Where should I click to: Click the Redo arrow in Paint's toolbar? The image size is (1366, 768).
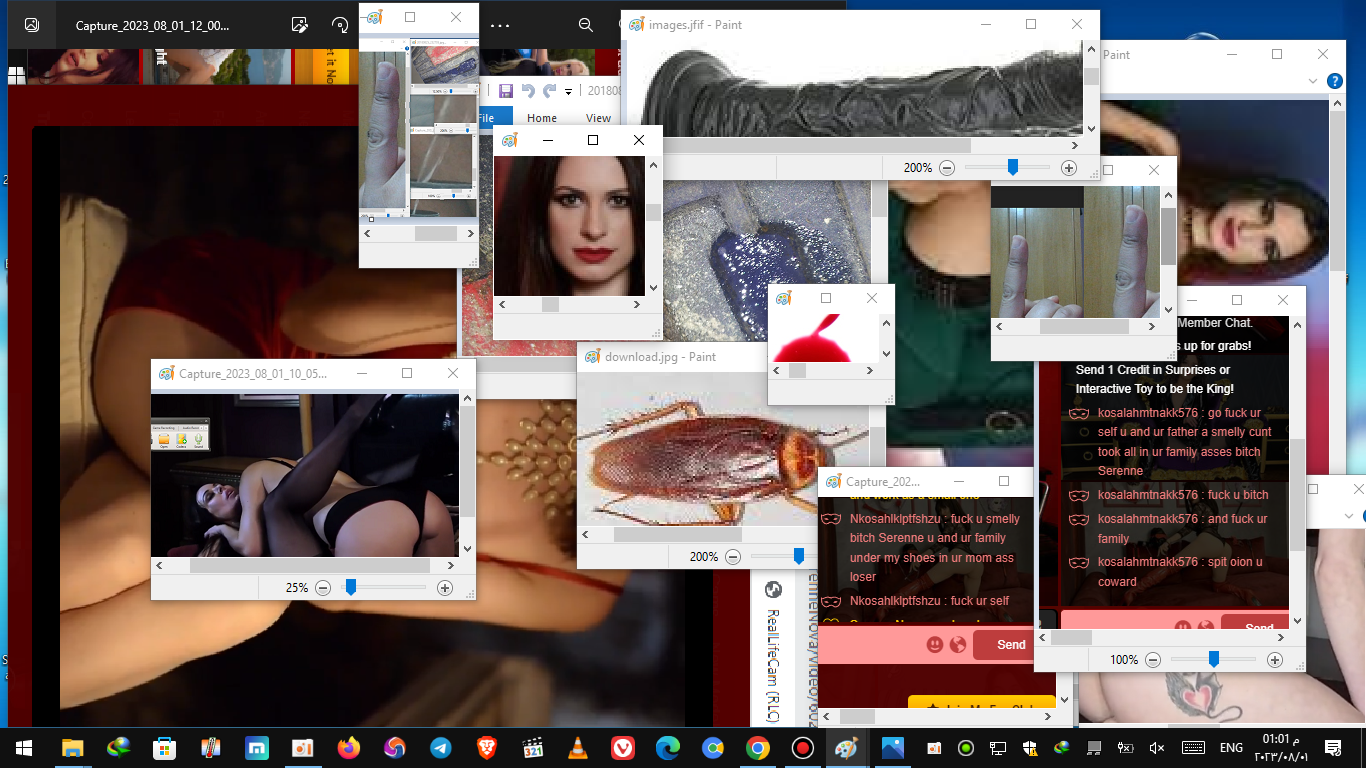[x=549, y=91]
